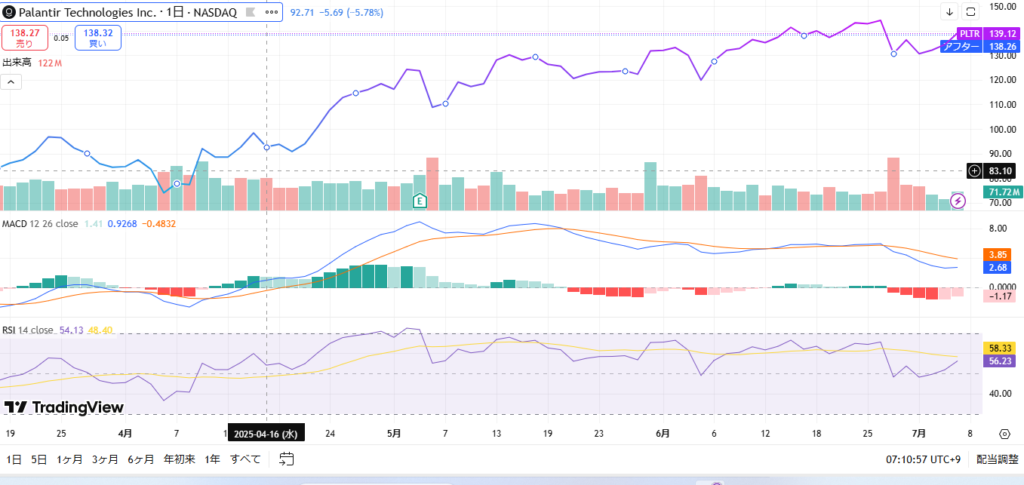Viewport: 1024px width, 485px height.
Task: Click the RSI 14 close legend
Action: [28, 330]
